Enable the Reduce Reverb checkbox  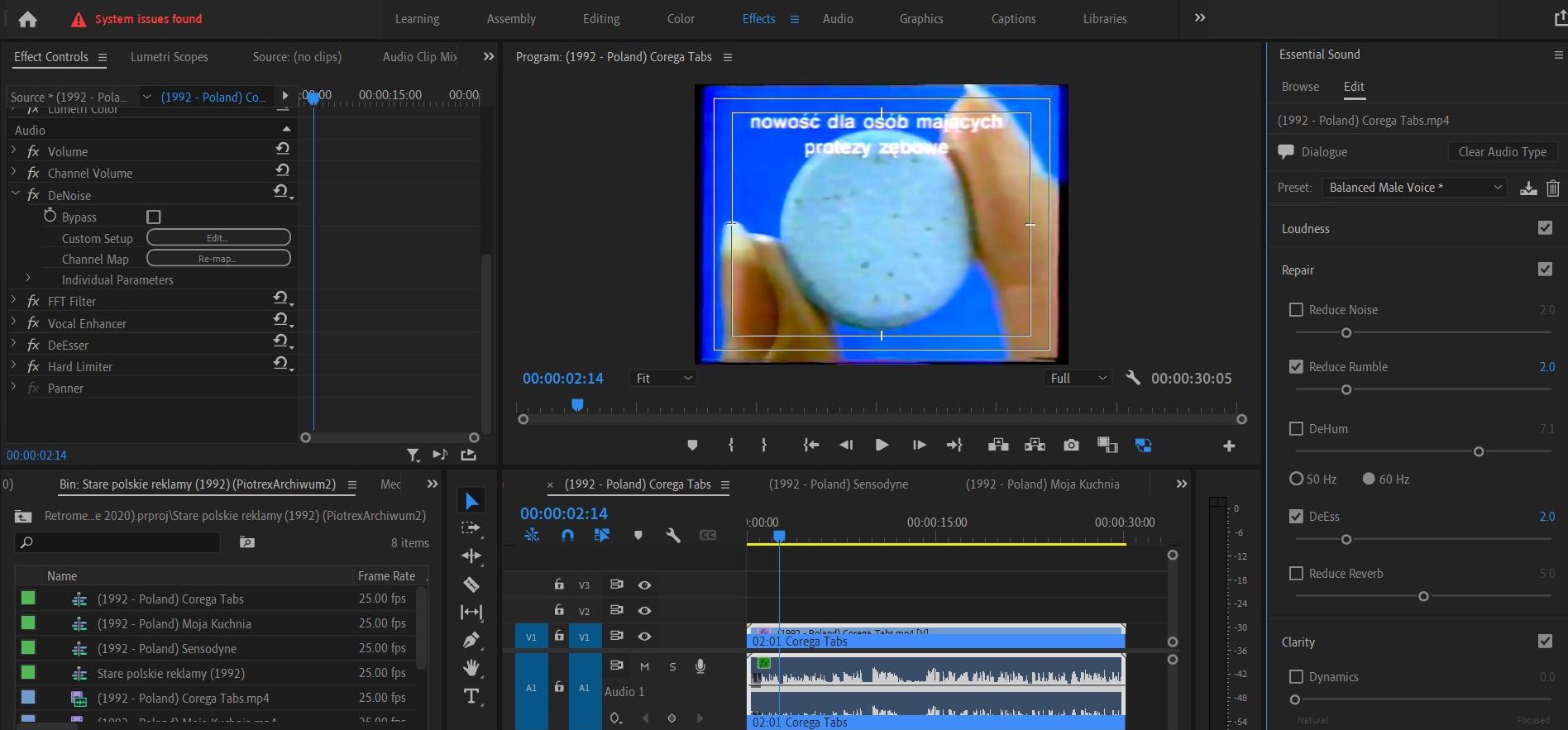[x=1296, y=573]
